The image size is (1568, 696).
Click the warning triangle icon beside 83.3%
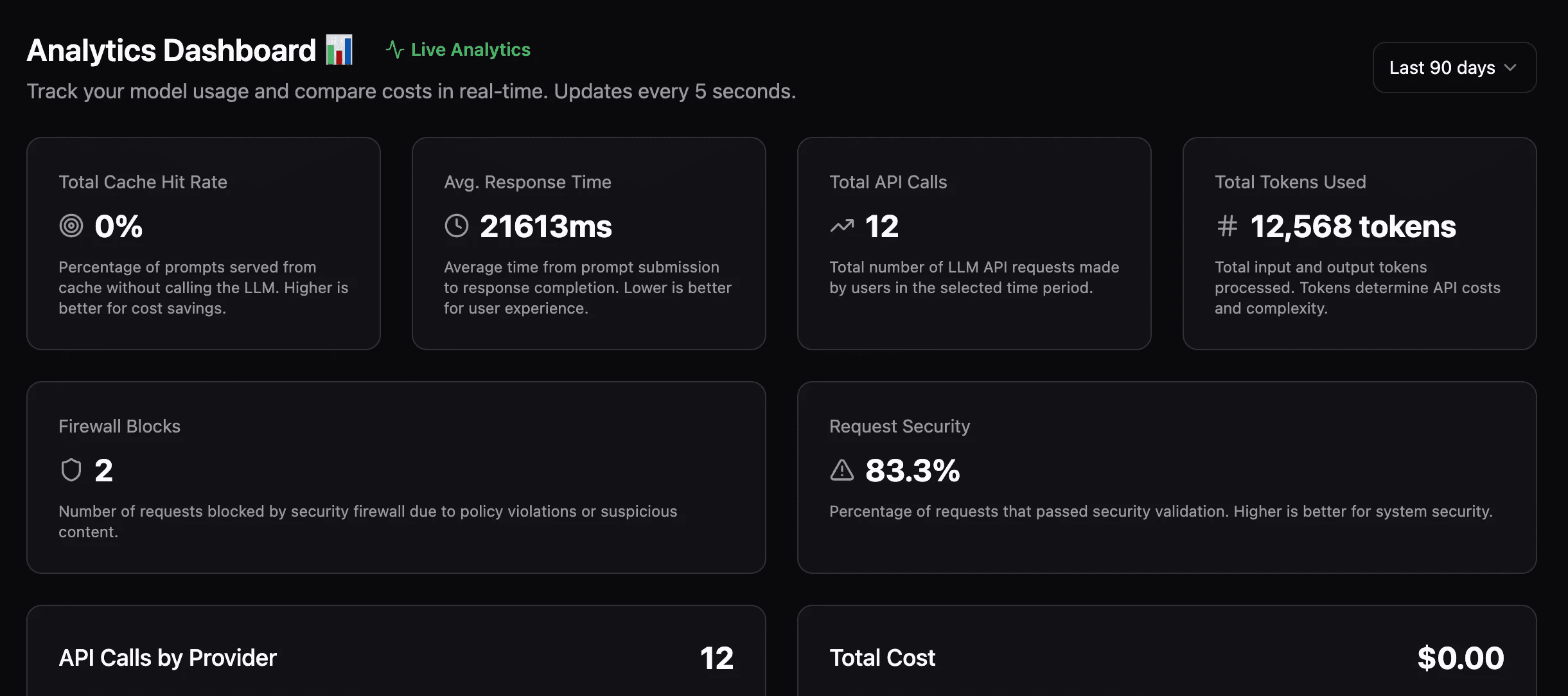841,470
